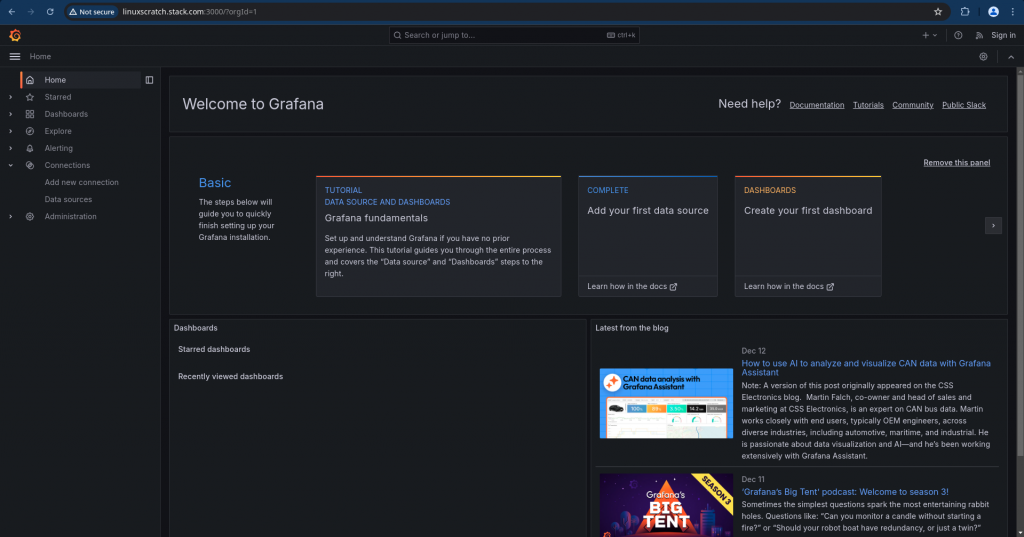Image resolution: width=1024 pixels, height=537 pixels.
Task: Open the plus New dropdown menu
Action: pos(929,35)
